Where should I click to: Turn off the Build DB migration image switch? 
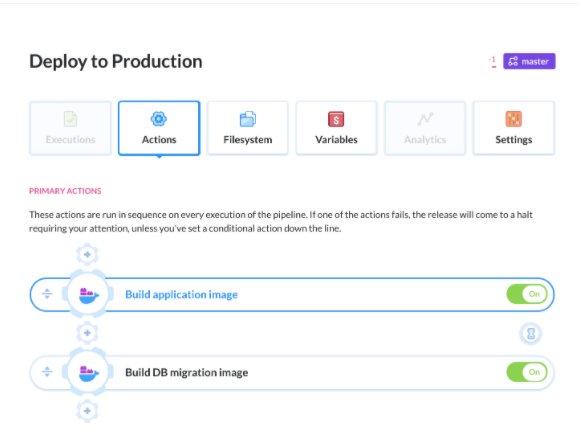point(527,372)
